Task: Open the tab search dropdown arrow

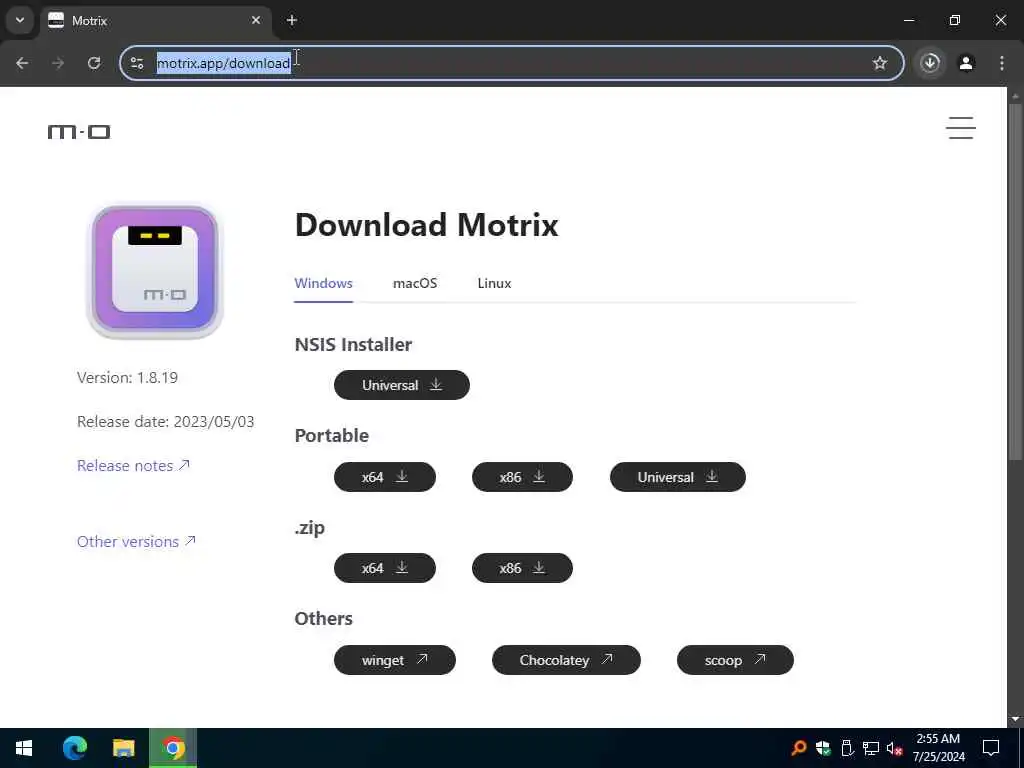Action: tap(20, 20)
